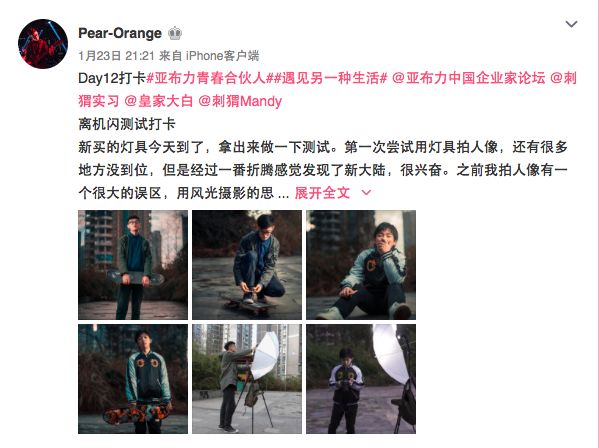Click the 1月23日 21:21 timestamp
This screenshot has width=599, height=448.
(x=116, y=56)
